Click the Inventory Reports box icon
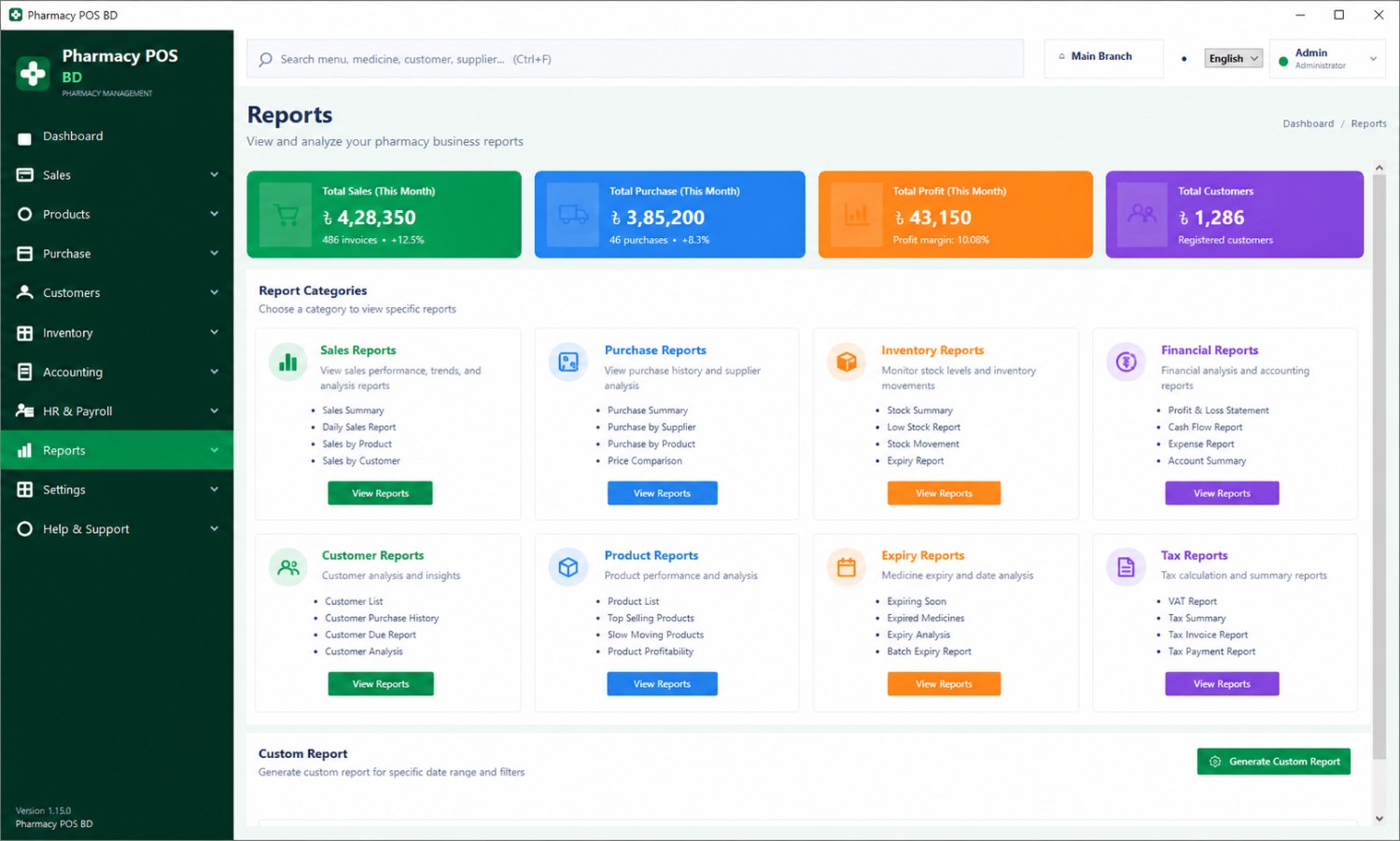Viewport: 1400px width, 841px height. click(847, 362)
